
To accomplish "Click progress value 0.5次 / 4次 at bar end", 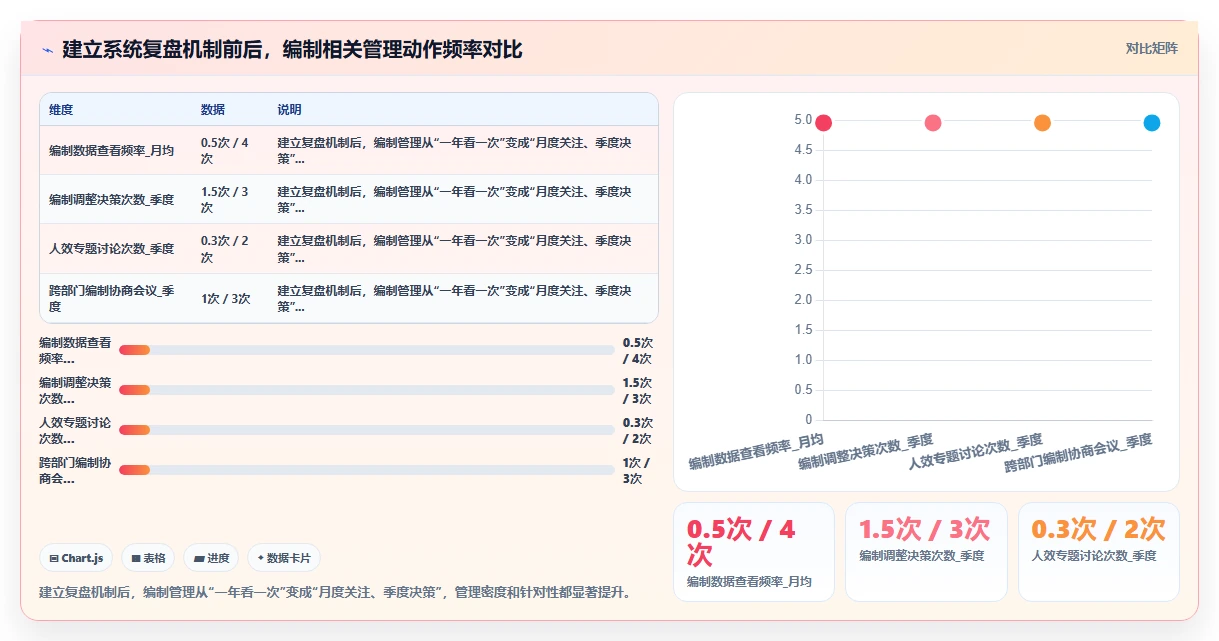I will (x=637, y=350).
